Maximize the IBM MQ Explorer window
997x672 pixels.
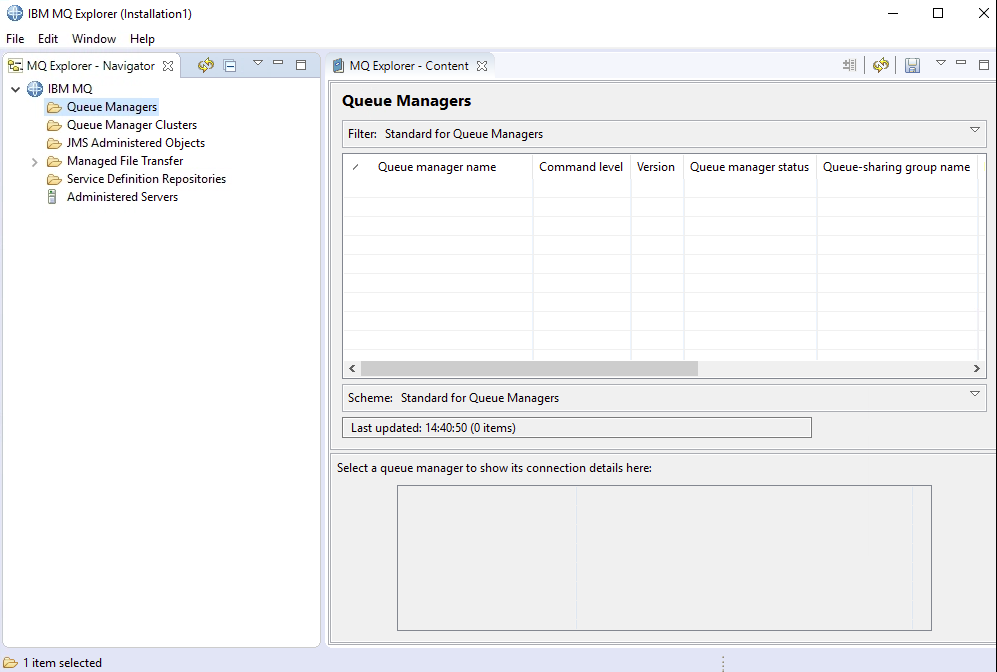click(x=938, y=13)
